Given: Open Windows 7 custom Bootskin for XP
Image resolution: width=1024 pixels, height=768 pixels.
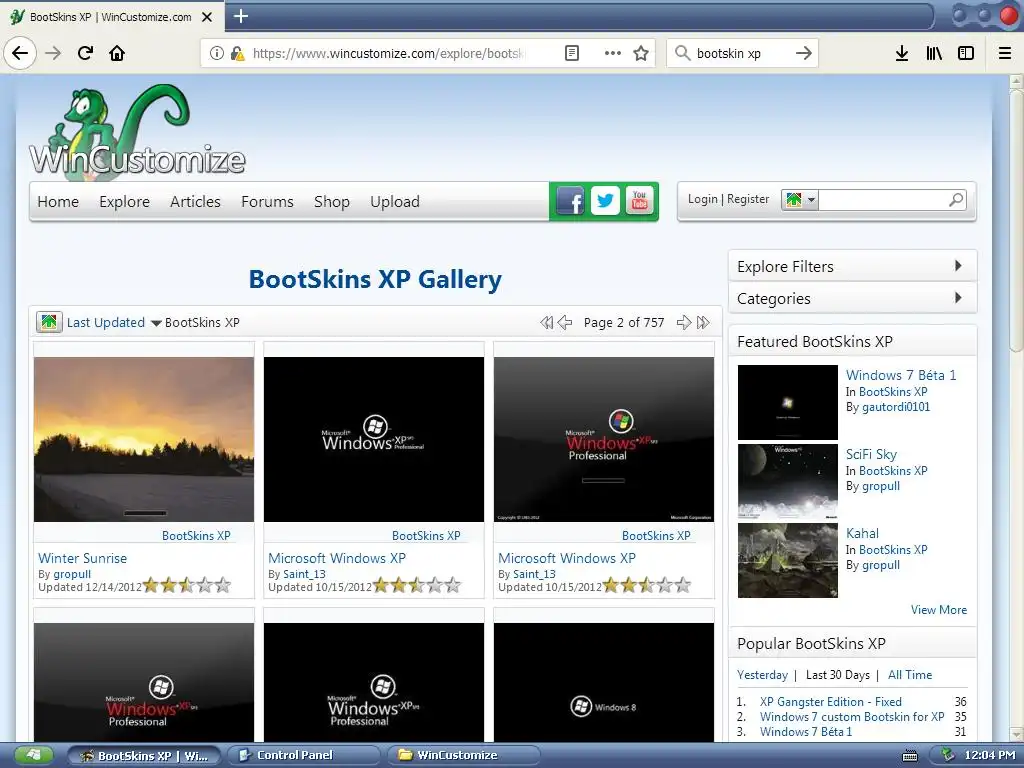Looking at the screenshot, I should 852,716.
